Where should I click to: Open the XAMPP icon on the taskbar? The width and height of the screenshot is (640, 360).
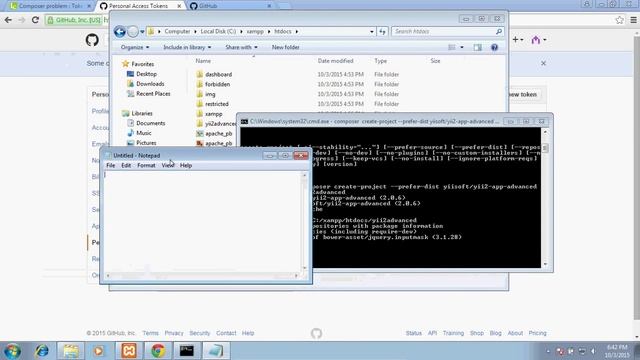(x=129, y=351)
